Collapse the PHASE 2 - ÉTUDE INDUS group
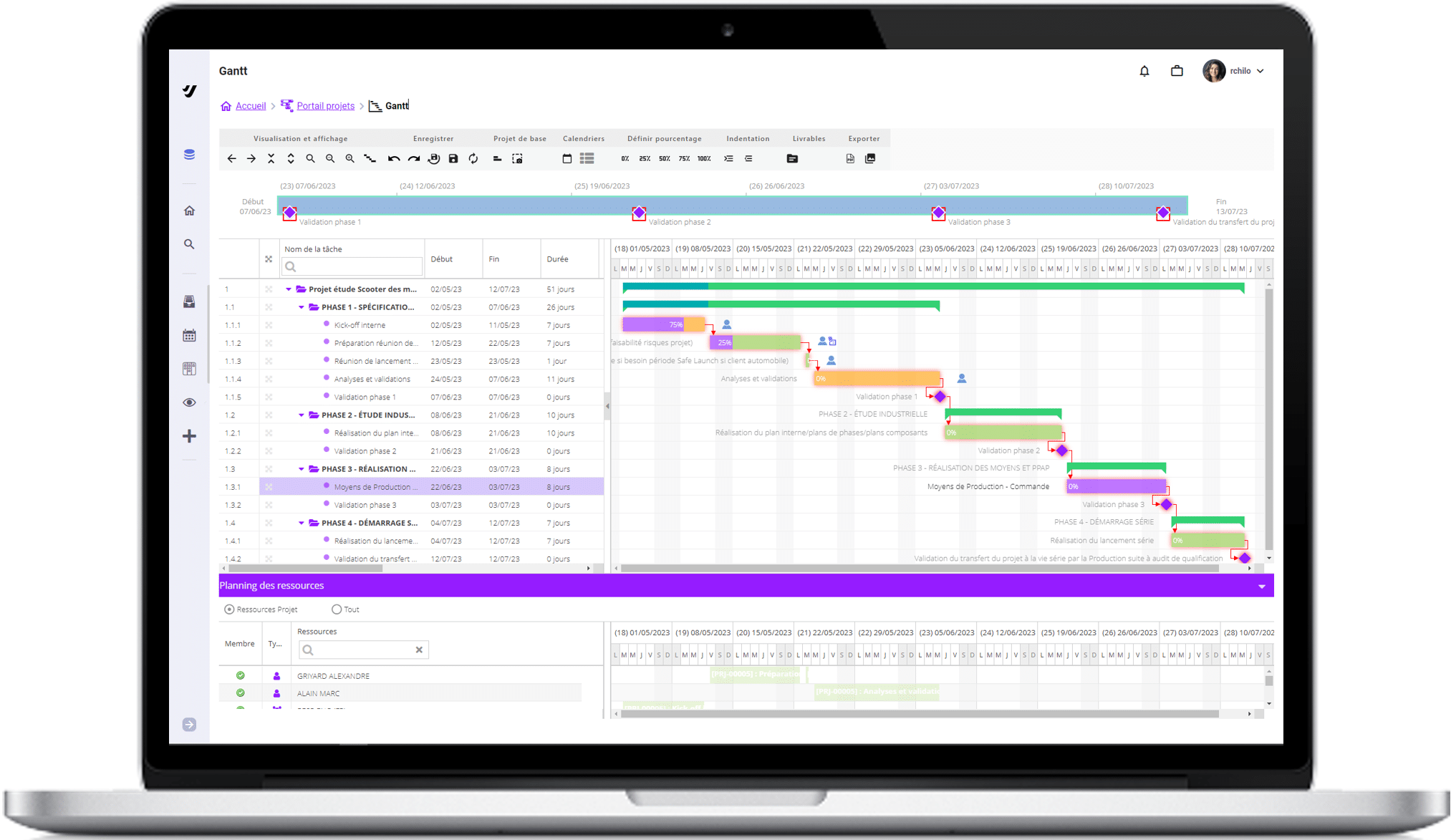The width and height of the screenshot is (1451, 840). pyautogui.click(x=302, y=415)
